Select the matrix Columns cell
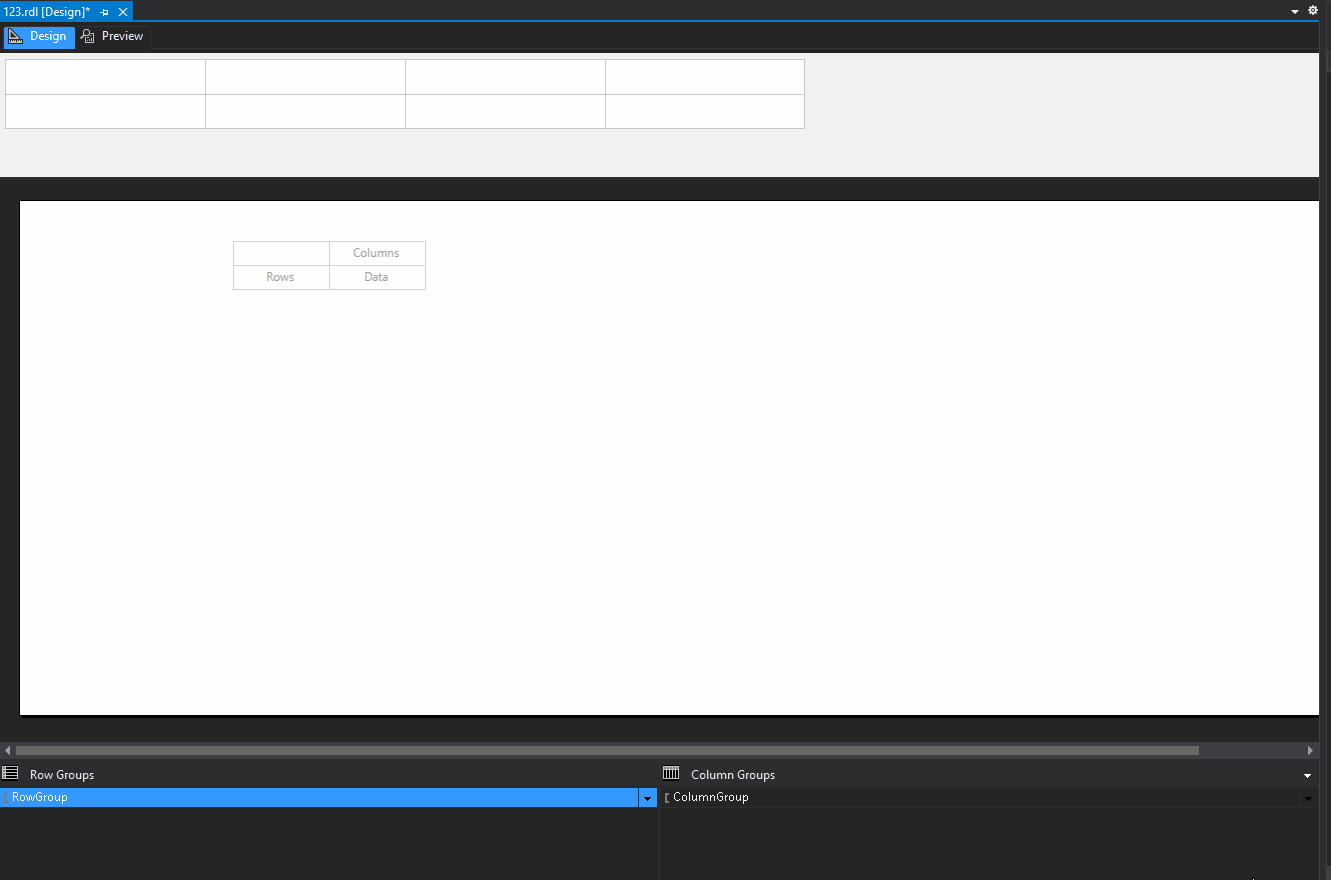This screenshot has width=1331, height=880. pyautogui.click(x=377, y=253)
